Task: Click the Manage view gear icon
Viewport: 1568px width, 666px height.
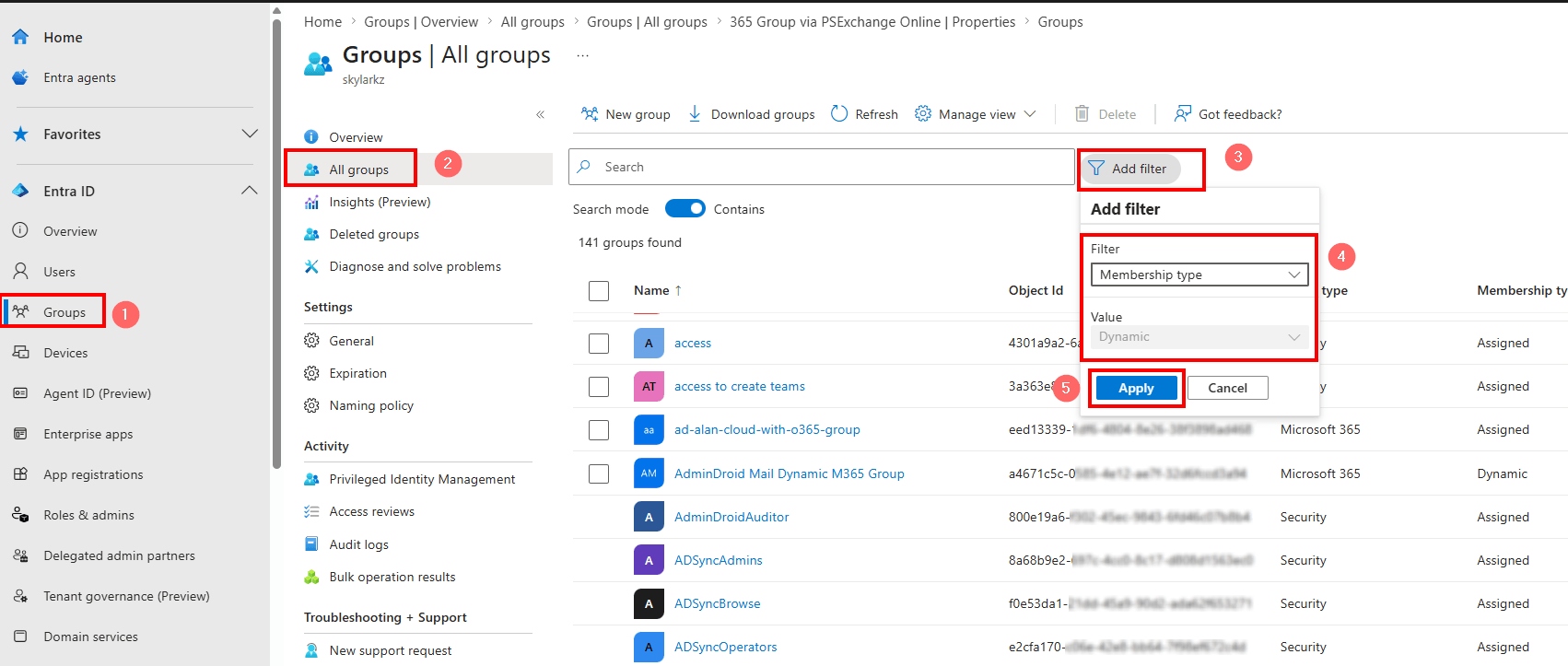Action: point(923,113)
